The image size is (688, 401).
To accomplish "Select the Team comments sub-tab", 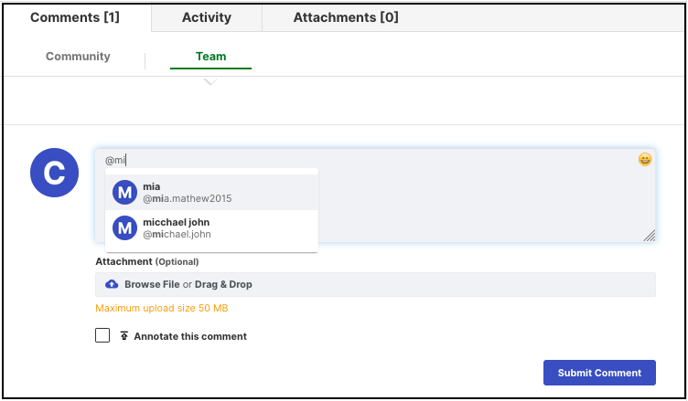I will [211, 56].
